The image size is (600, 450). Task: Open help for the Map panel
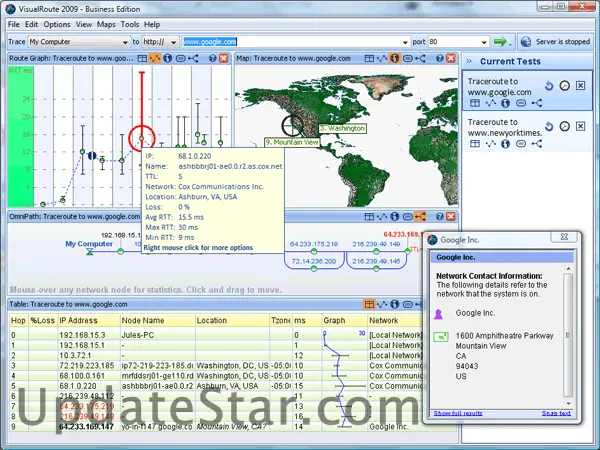point(440,58)
